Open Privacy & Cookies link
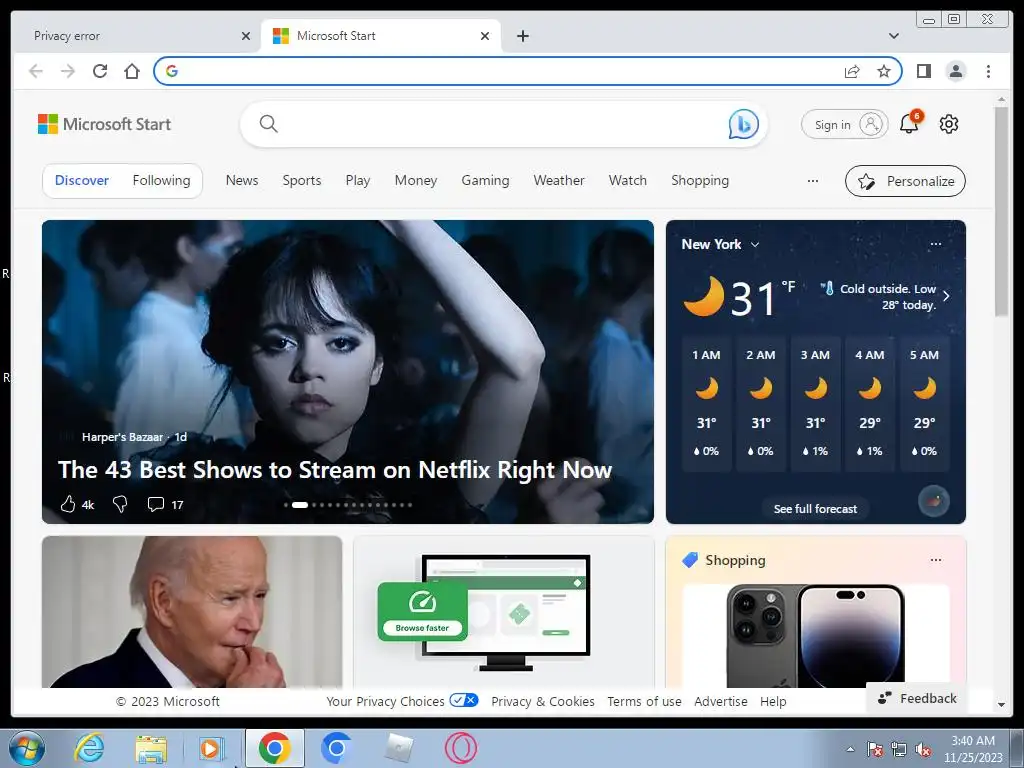This screenshot has width=1024, height=768. coord(543,701)
